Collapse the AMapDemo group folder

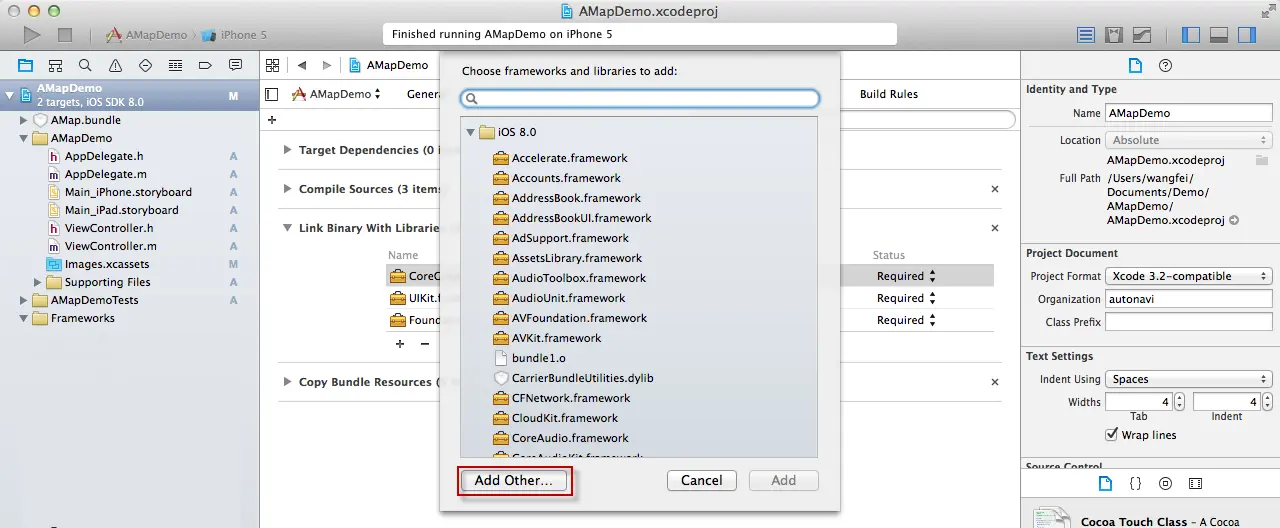[x=23, y=138]
